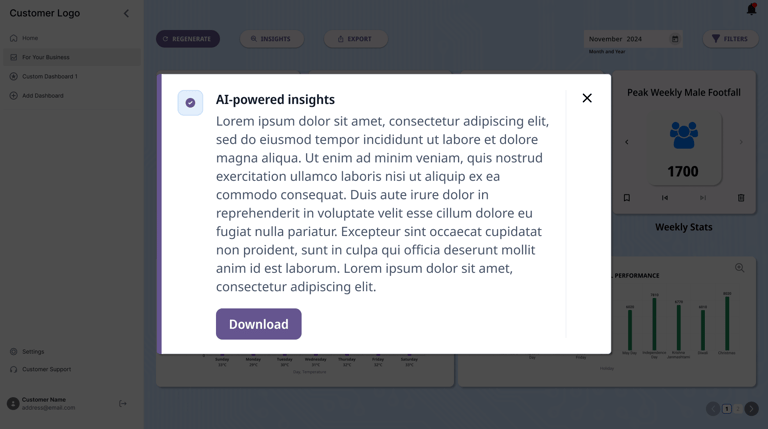The image size is (768, 429).
Task: Open Customer Support headset icon
Action: 14,369
